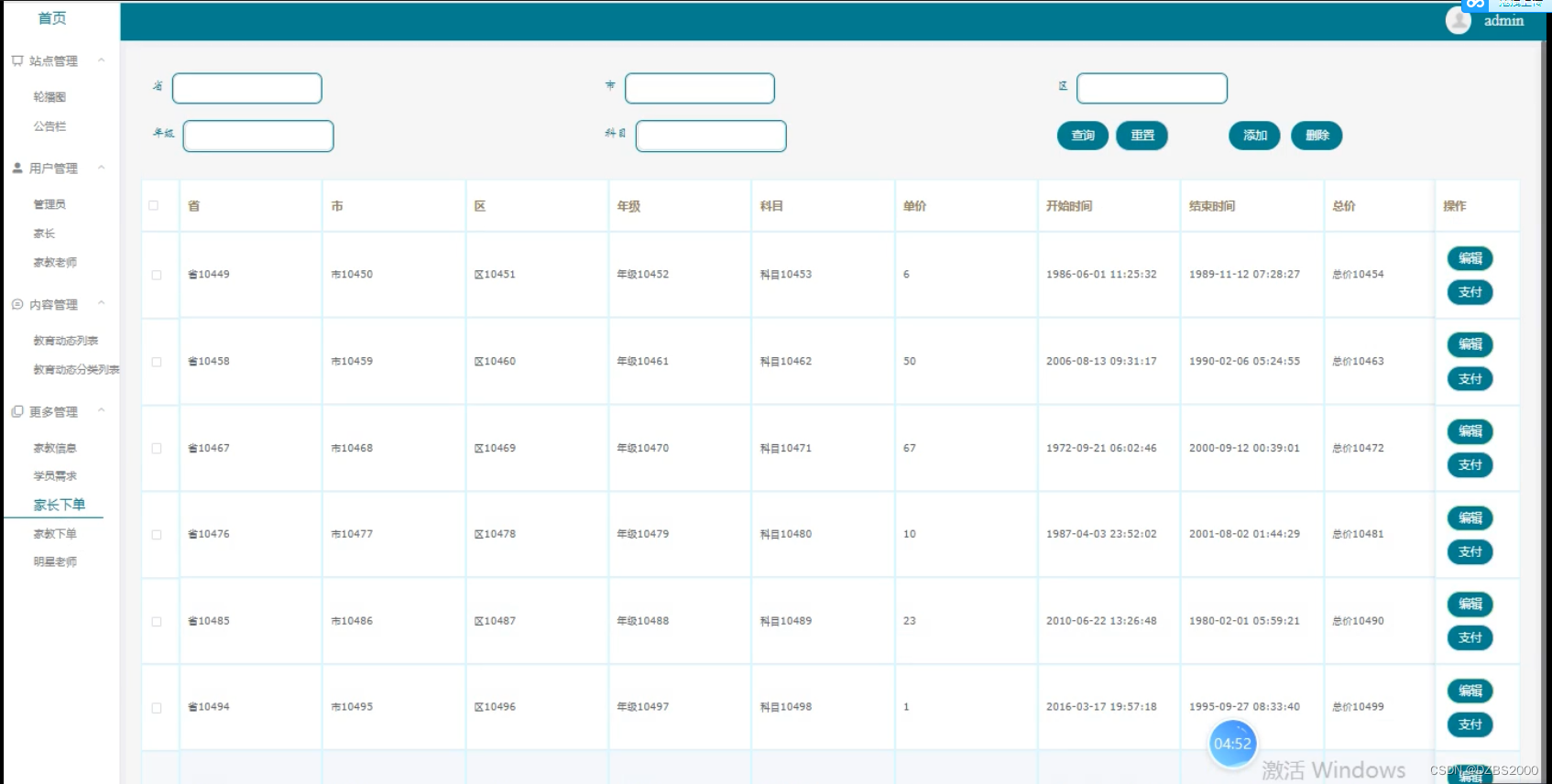This screenshot has width=1552, height=784.
Task: Open the 轮播图 sidebar item
Action: 49,97
